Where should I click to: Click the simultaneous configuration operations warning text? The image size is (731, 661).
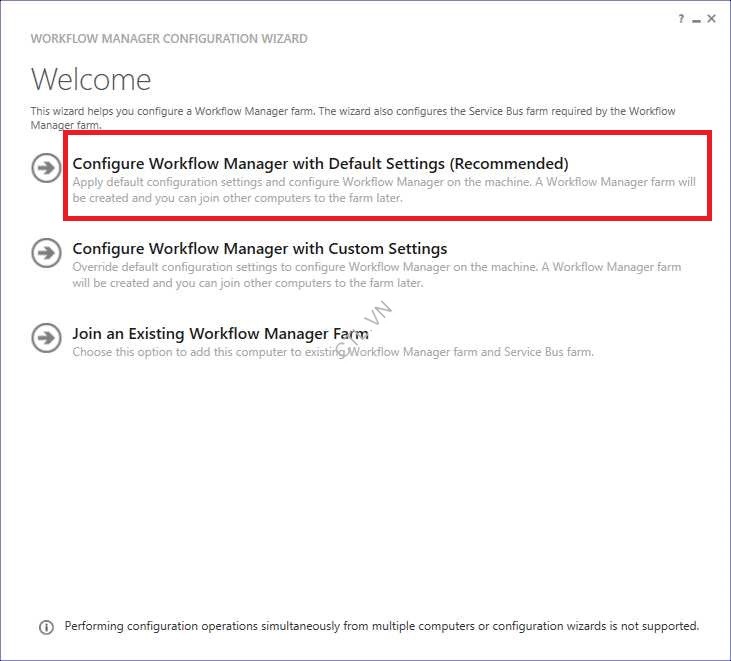(382, 627)
